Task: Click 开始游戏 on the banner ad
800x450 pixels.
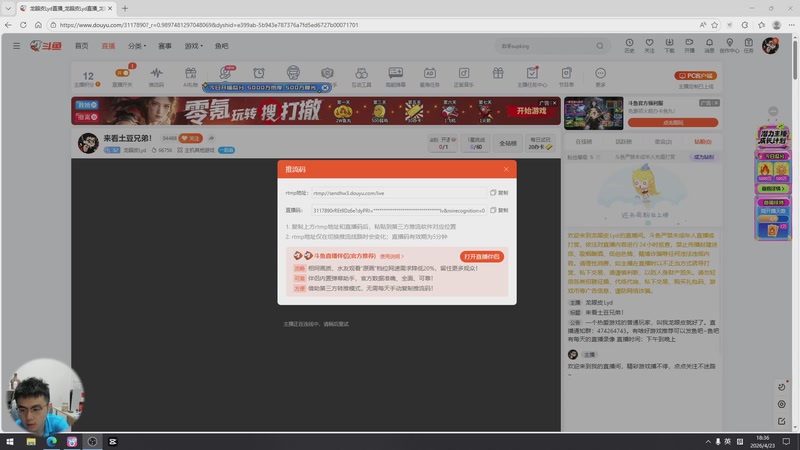Action: click(531, 111)
